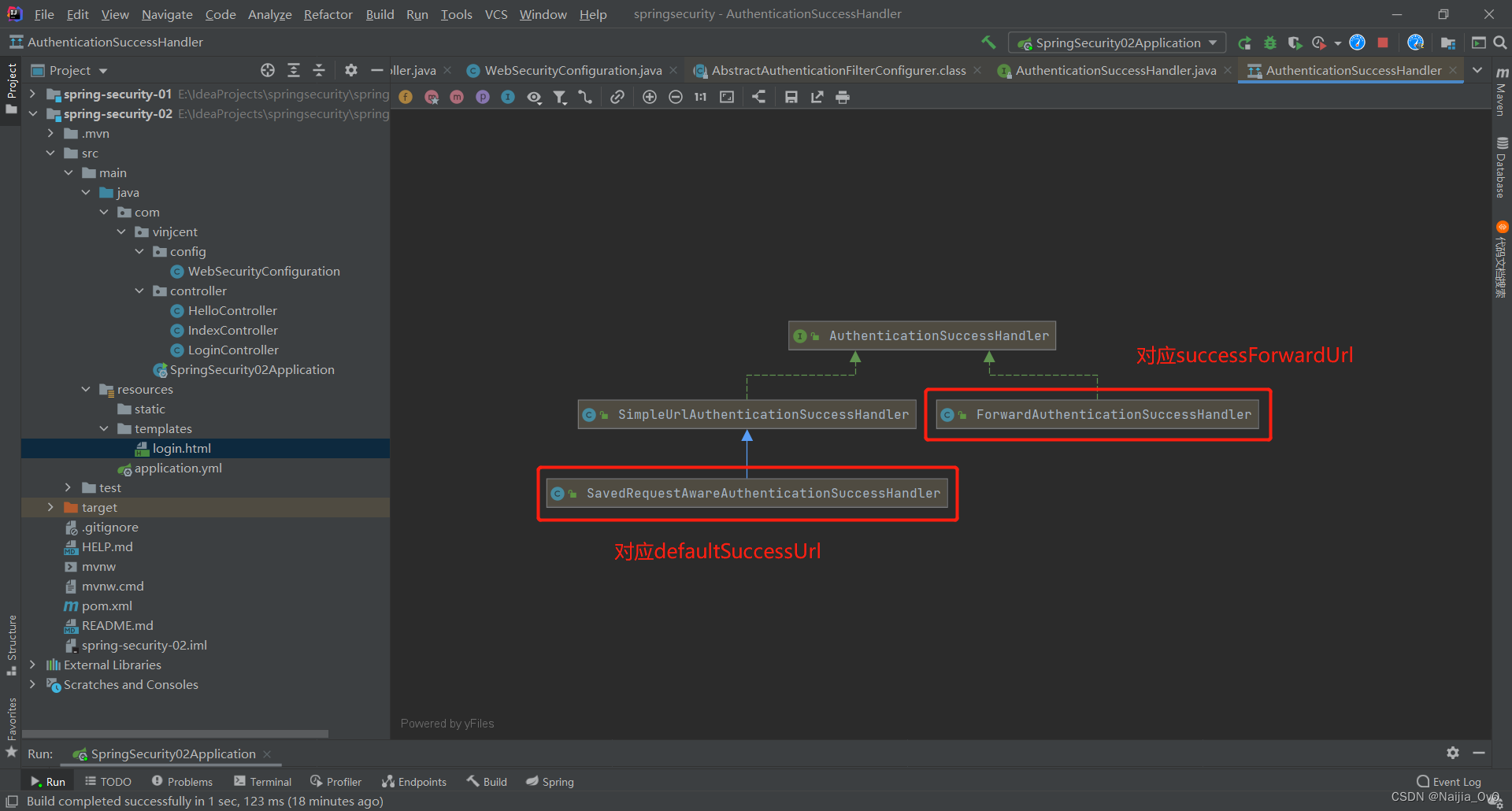This screenshot has height=811, width=1512.
Task: Expand the spring-security-01 module
Action: click(x=32, y=94)
